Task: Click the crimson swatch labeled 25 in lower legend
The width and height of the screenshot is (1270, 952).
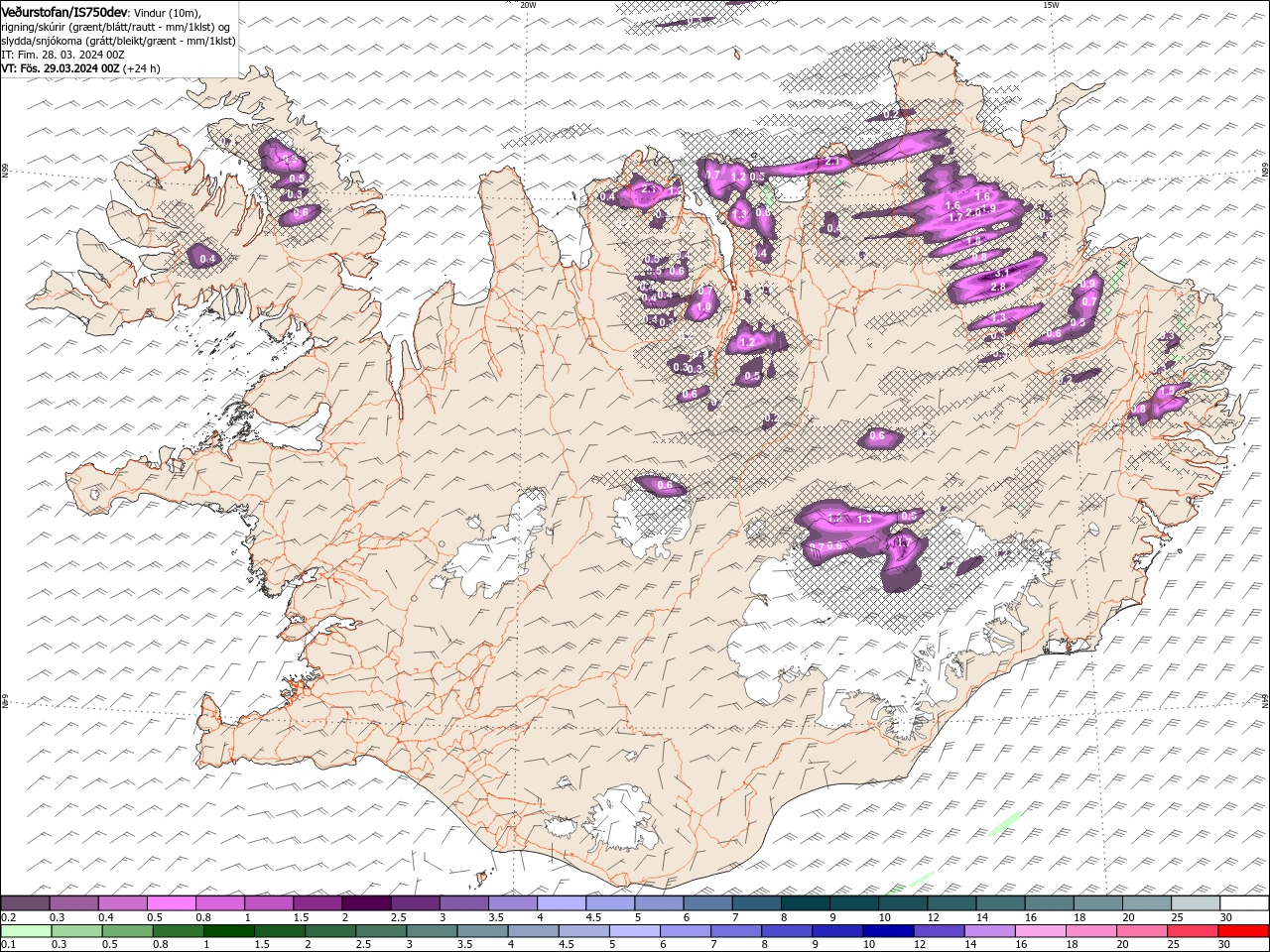Action: [x=1194, y=931]
